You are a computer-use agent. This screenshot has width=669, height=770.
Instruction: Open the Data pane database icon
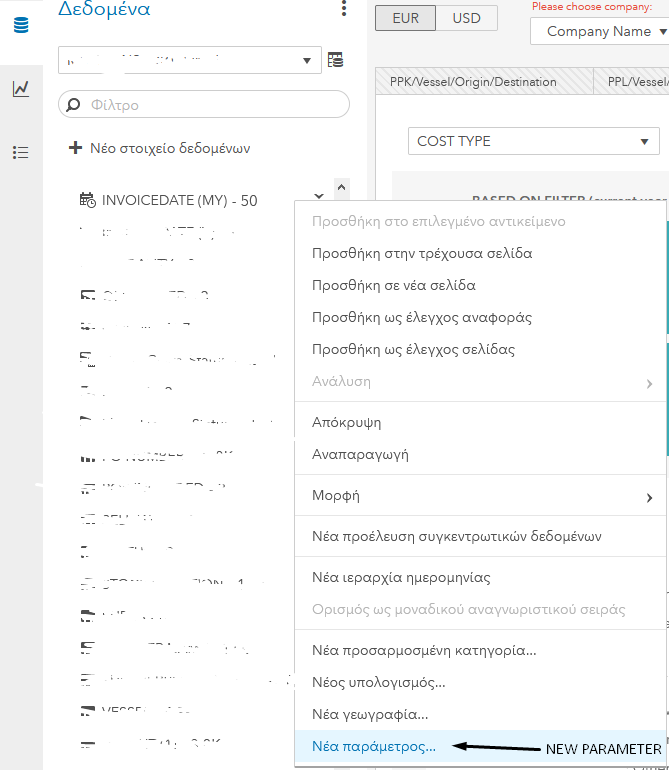pyautogui.click(x=20, y=25)
